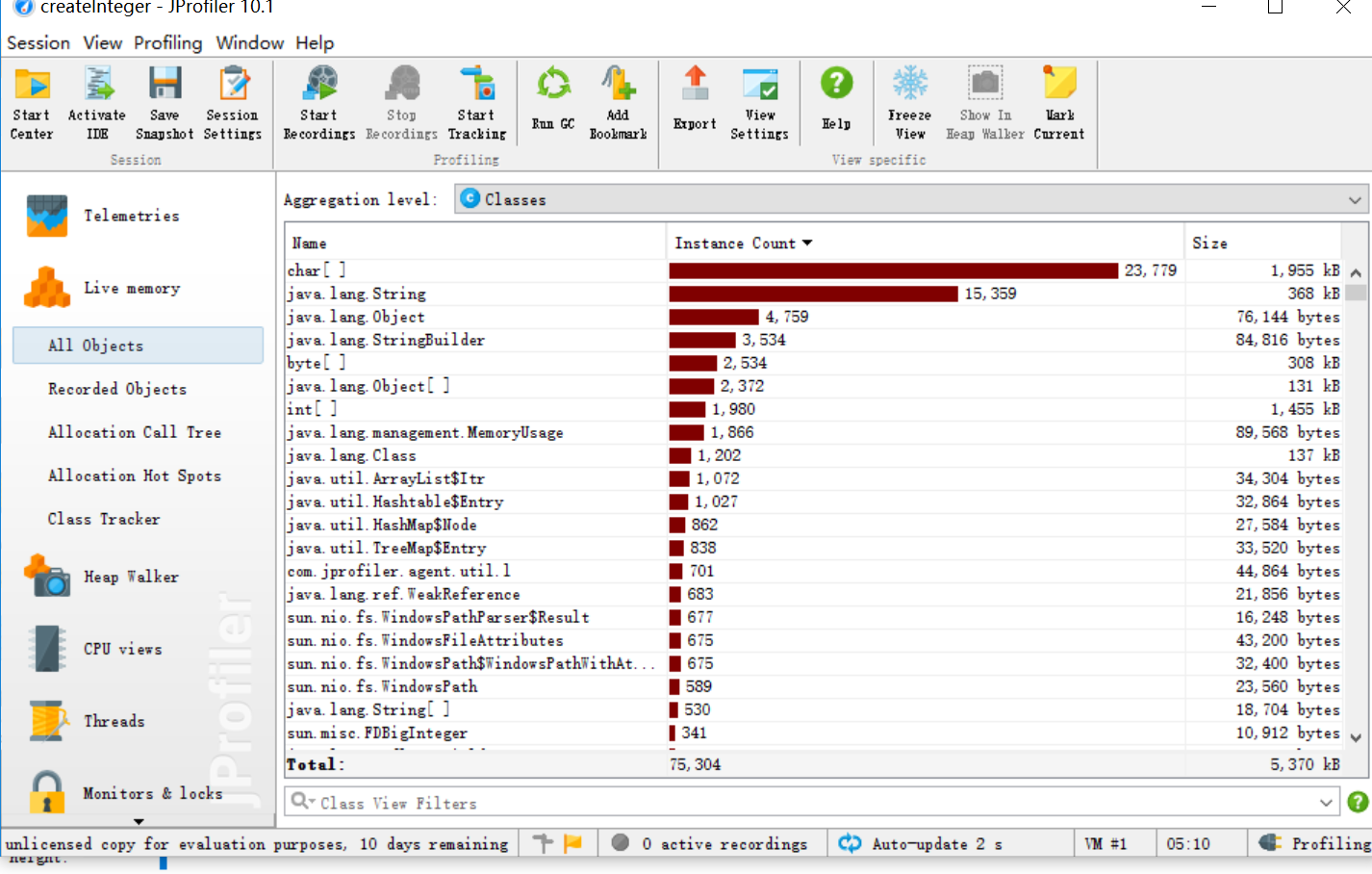This screenshot has width=1372, height=874.
Task: Click the orange flag in status bar
Action: [x=572, y=843]
